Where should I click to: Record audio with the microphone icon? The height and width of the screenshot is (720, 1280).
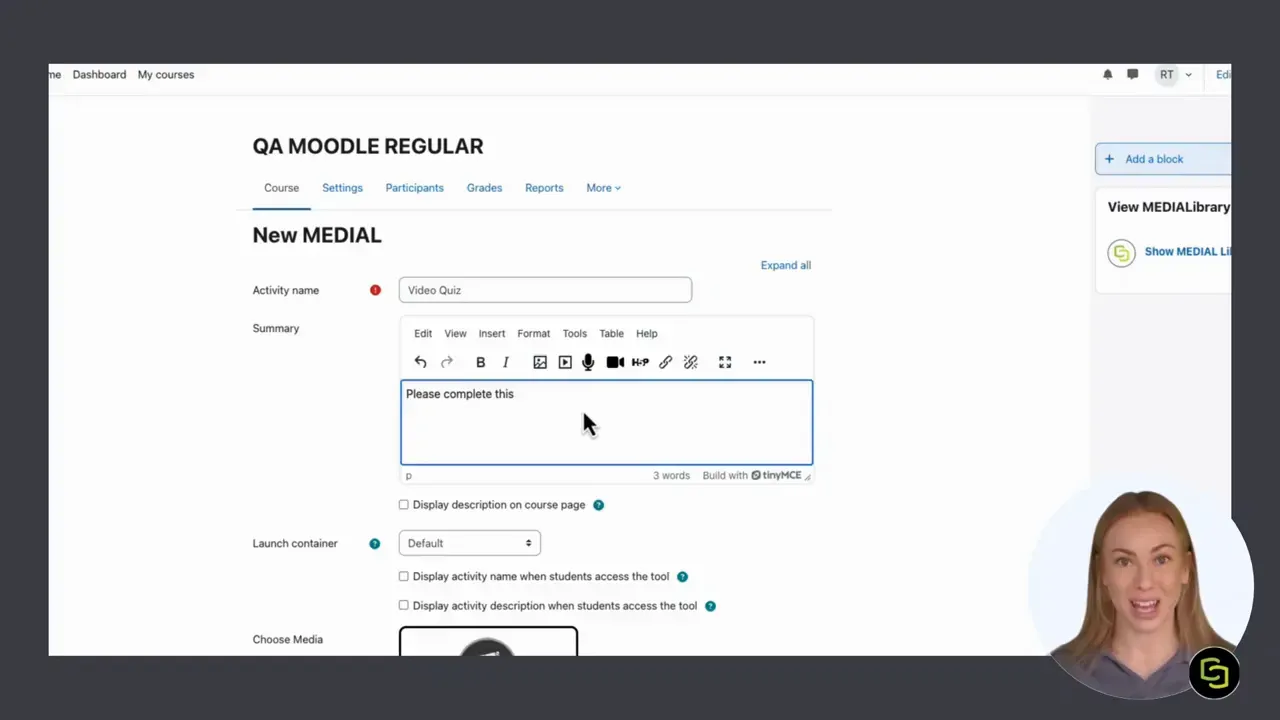click(x=588, y=362)
